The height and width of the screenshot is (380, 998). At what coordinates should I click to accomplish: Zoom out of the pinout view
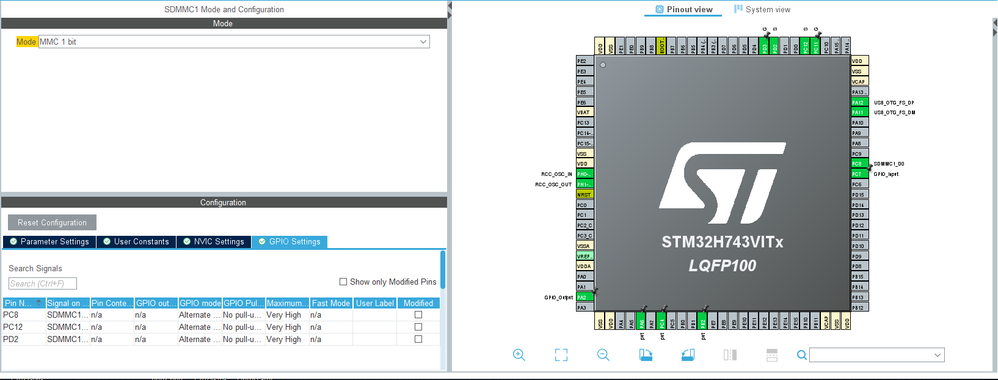coord(603,355)
